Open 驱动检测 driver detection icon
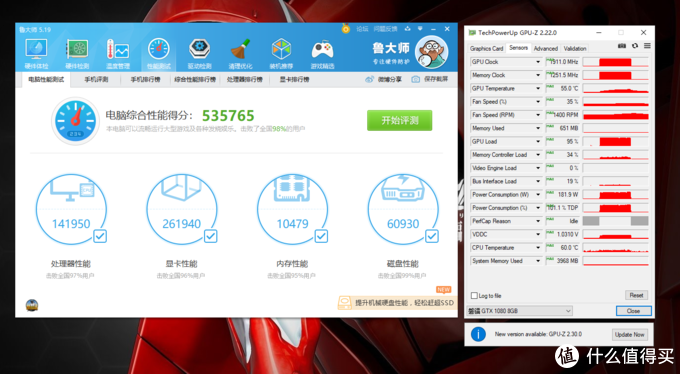Image resolution: width=680 pixels, height=374 pixels. coord(199,53)
